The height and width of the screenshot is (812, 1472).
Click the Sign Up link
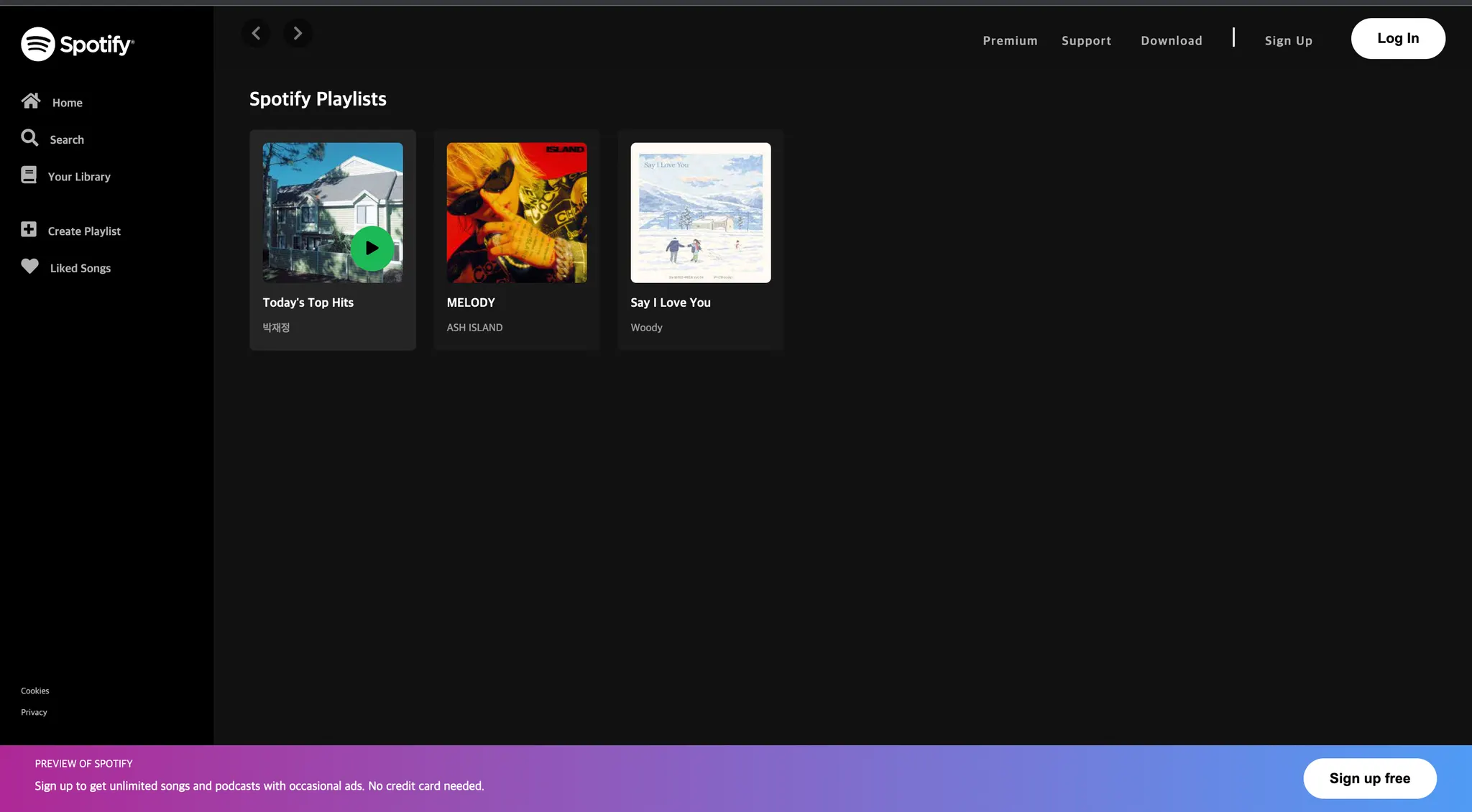click(x=1288, y=41)
